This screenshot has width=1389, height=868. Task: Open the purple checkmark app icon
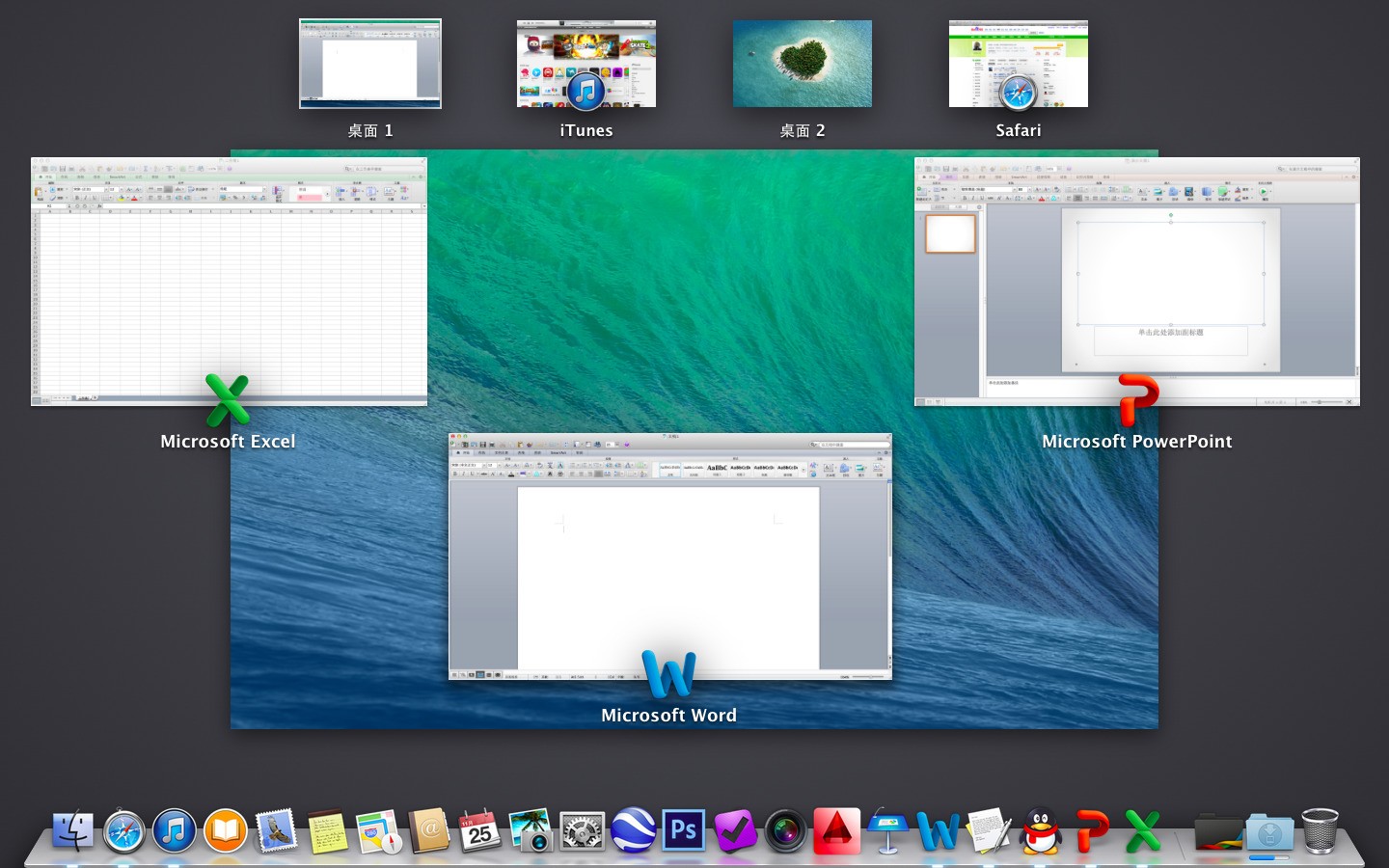(735, 830)
